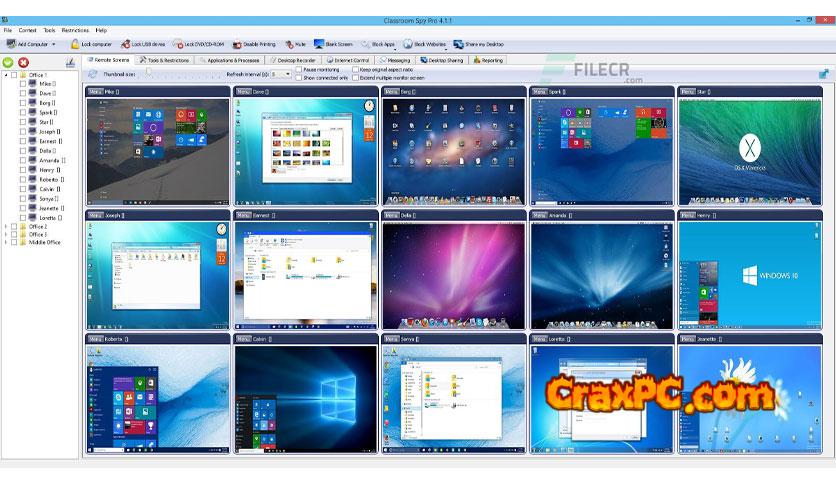Image resolution: width=836 pixels, height=484 pixels.
Task: Click Borg's remote screen thumbnail
Action: click(x=454, y=151)
